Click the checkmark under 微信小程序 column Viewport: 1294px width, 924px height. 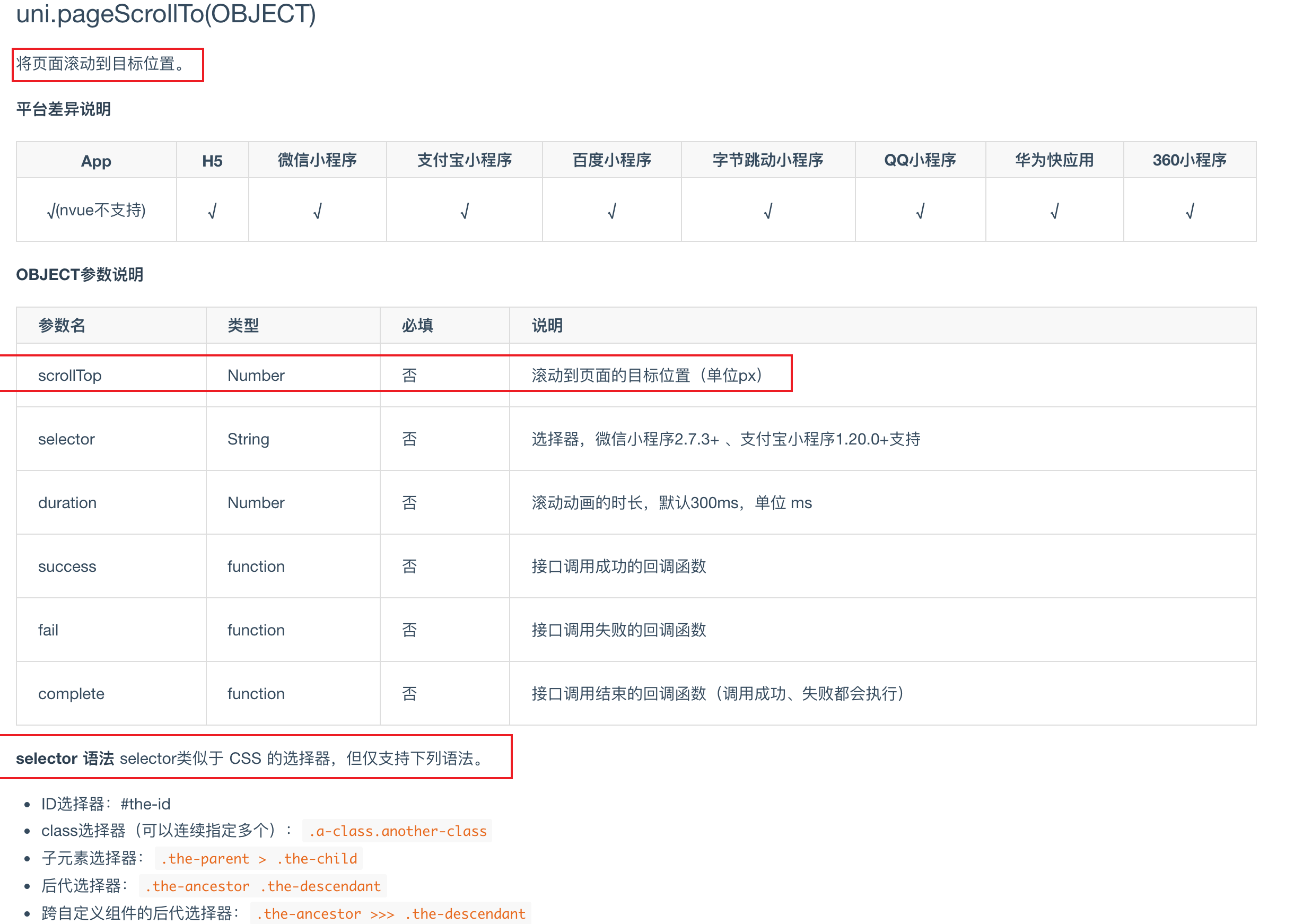(x=317, y=211)
